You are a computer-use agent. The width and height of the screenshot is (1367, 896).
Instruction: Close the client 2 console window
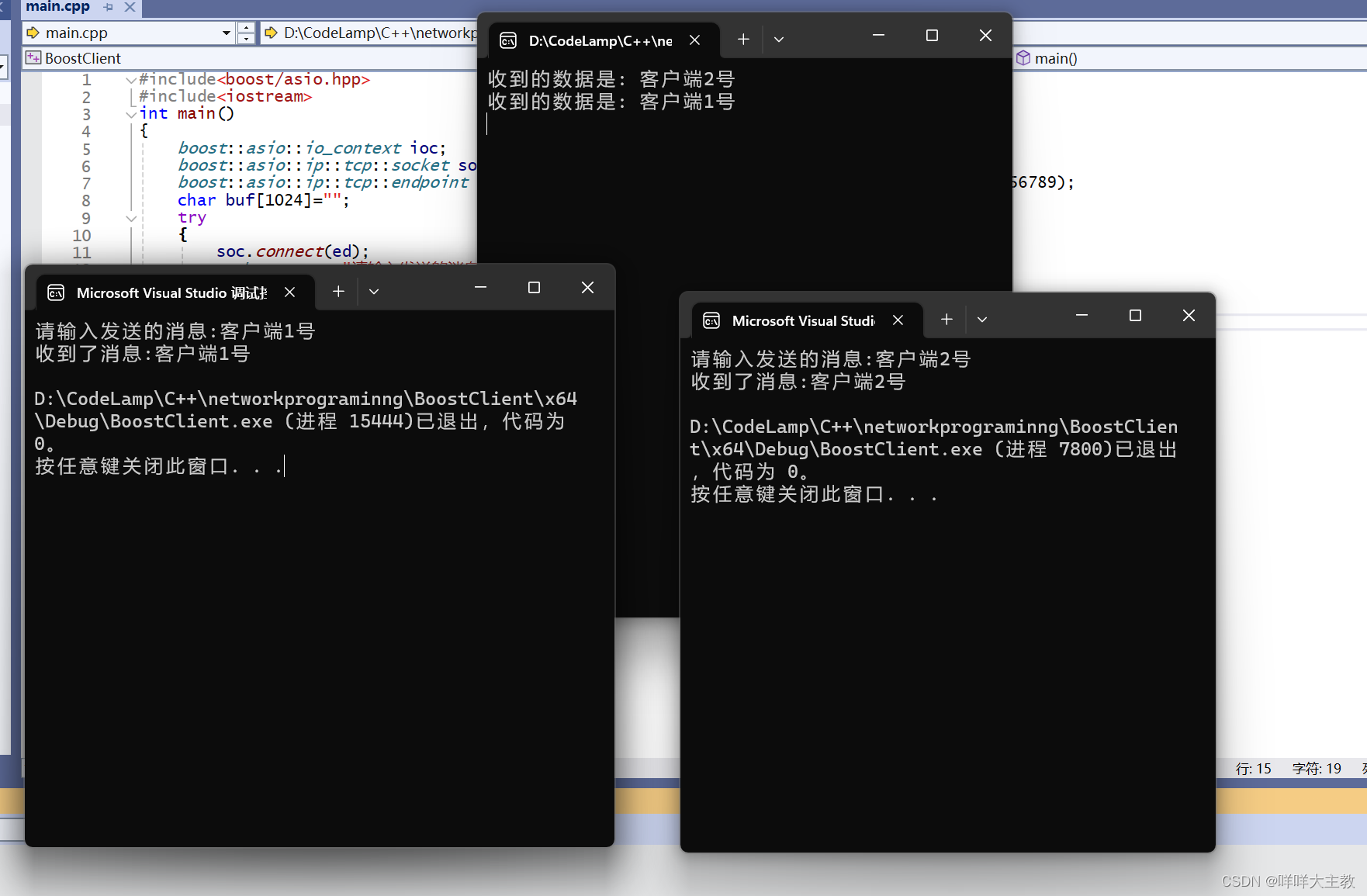[1189, 316]
